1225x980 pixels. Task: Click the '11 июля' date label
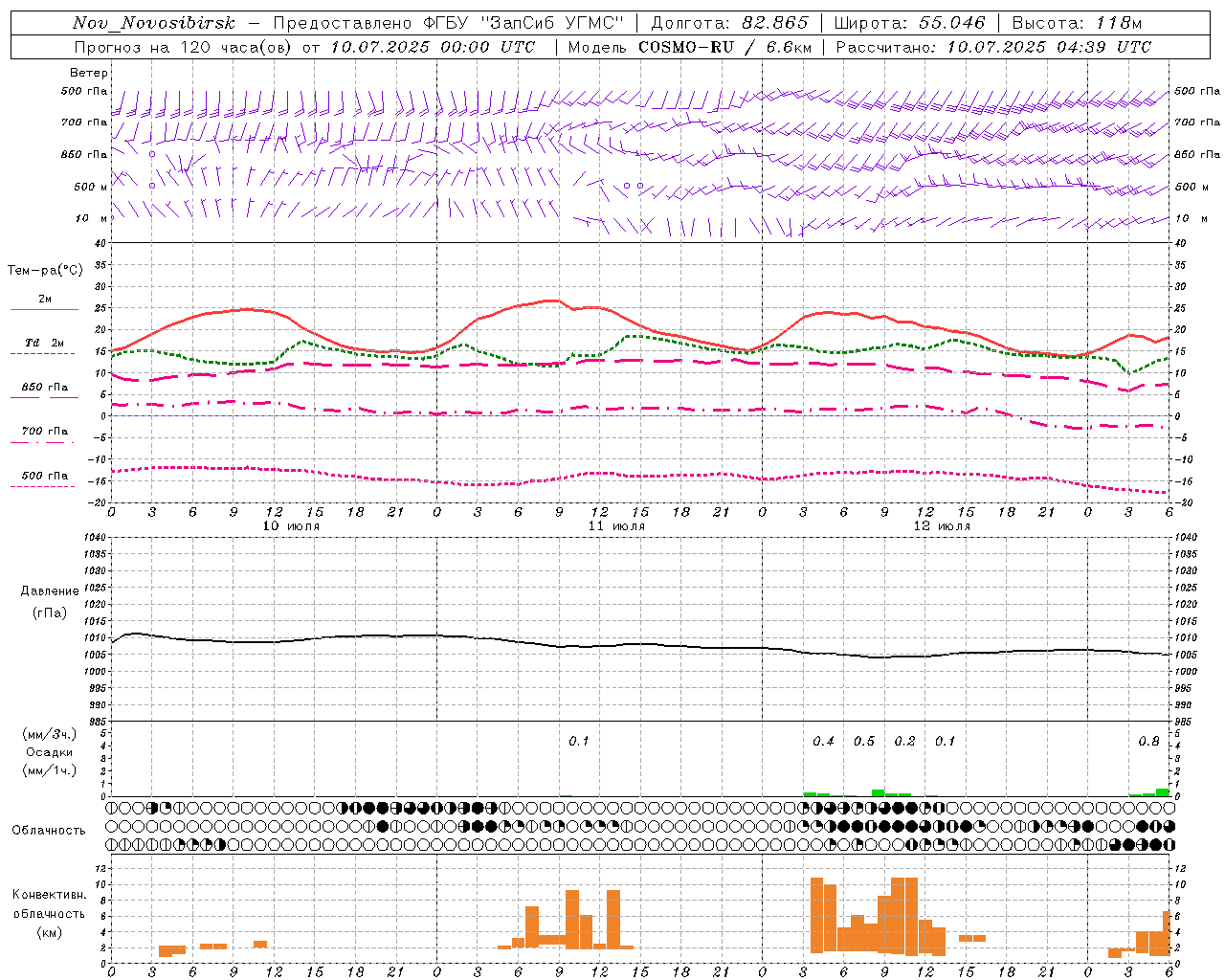pos(616,525)
